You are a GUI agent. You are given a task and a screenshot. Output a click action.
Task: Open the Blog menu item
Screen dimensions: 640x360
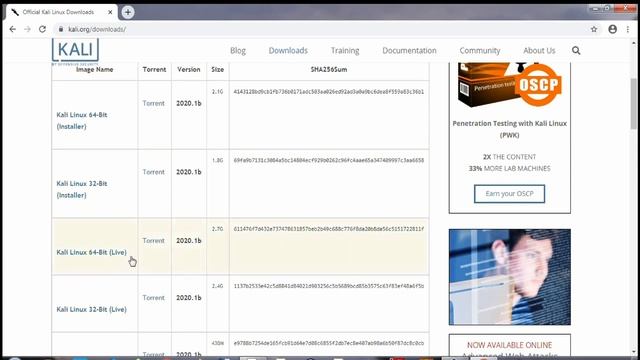pos(238,51)
